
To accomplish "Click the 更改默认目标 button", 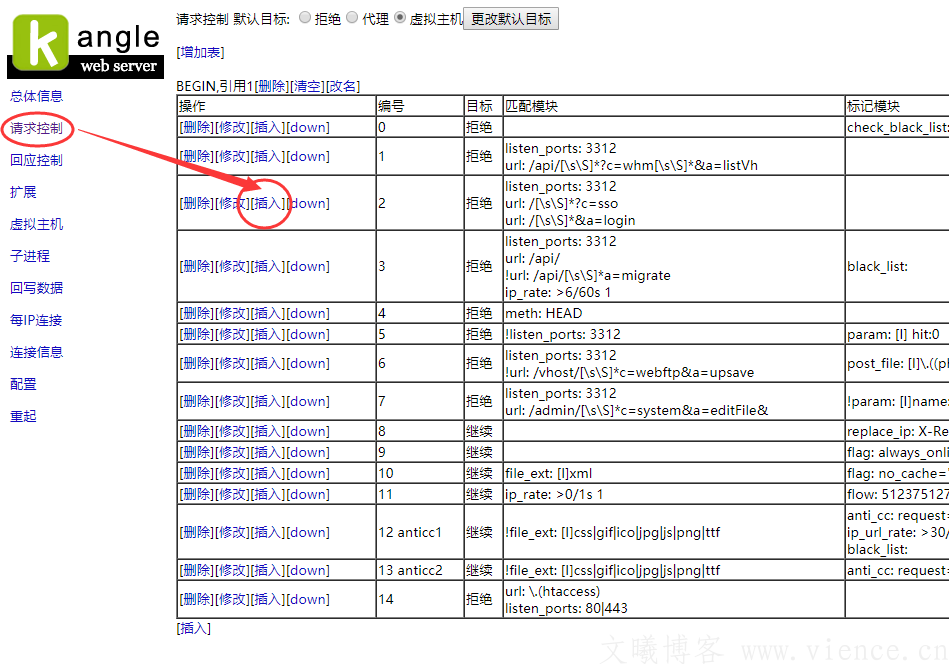I will (512, 18).
